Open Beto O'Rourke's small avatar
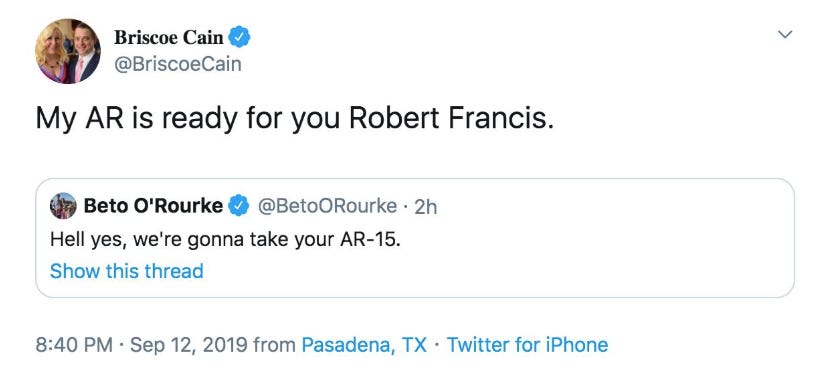Screen dimensions: 813x370 click(x=63, y=206)
